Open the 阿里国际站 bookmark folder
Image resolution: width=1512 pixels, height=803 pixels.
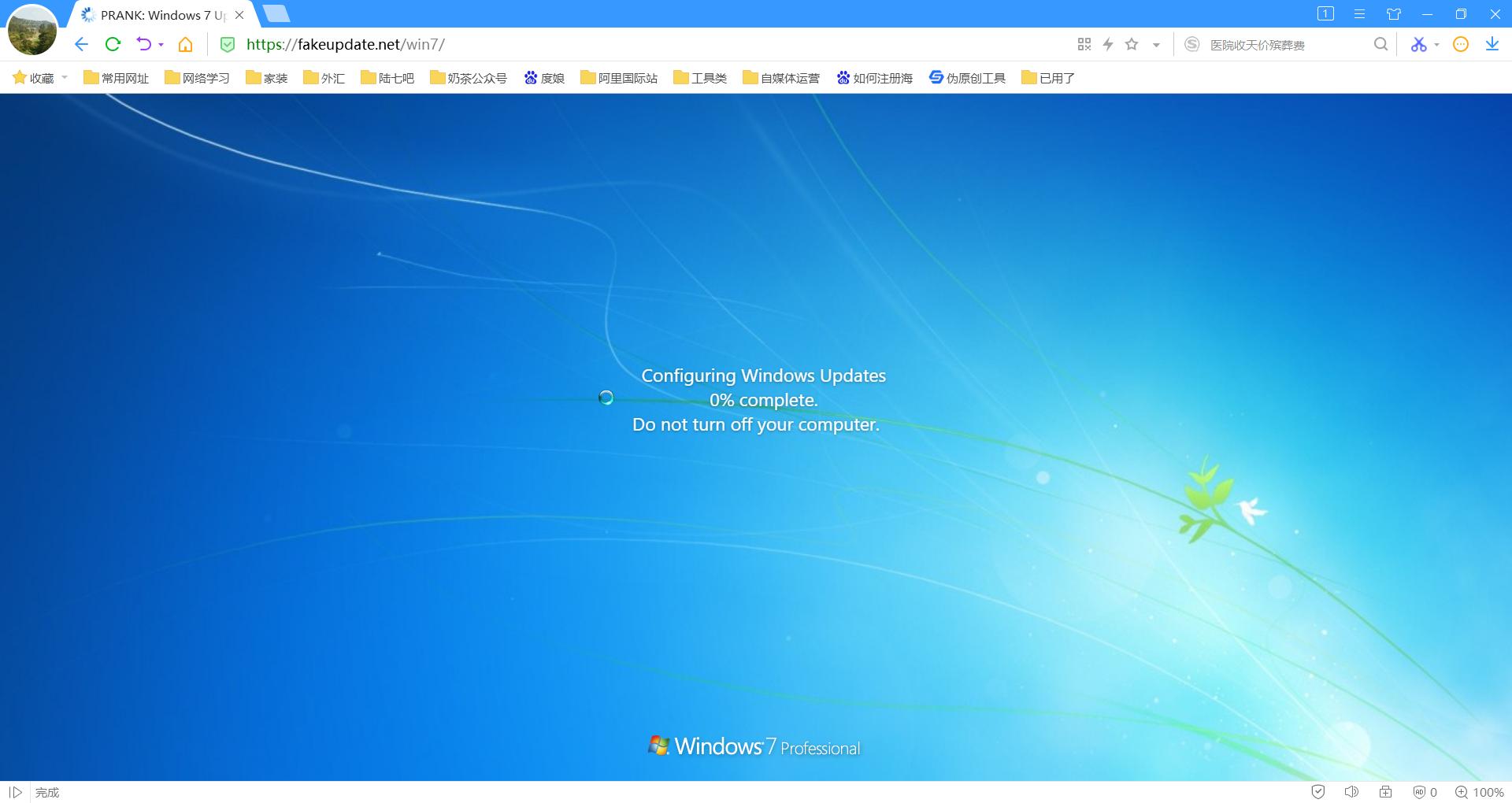[619, 78]
